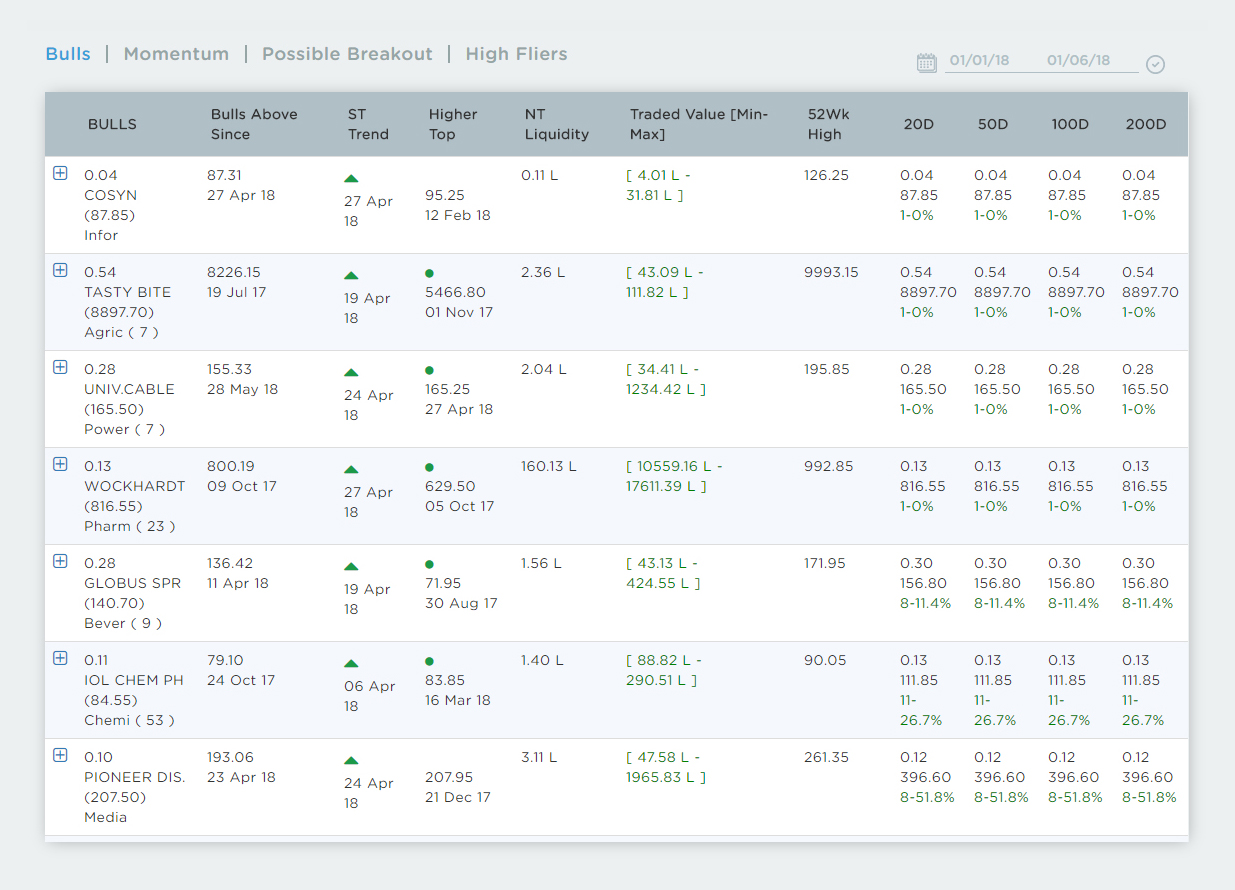The image size is (1235, 890).
Task: Sort by ST Trend column header
Action: point(368,124)
